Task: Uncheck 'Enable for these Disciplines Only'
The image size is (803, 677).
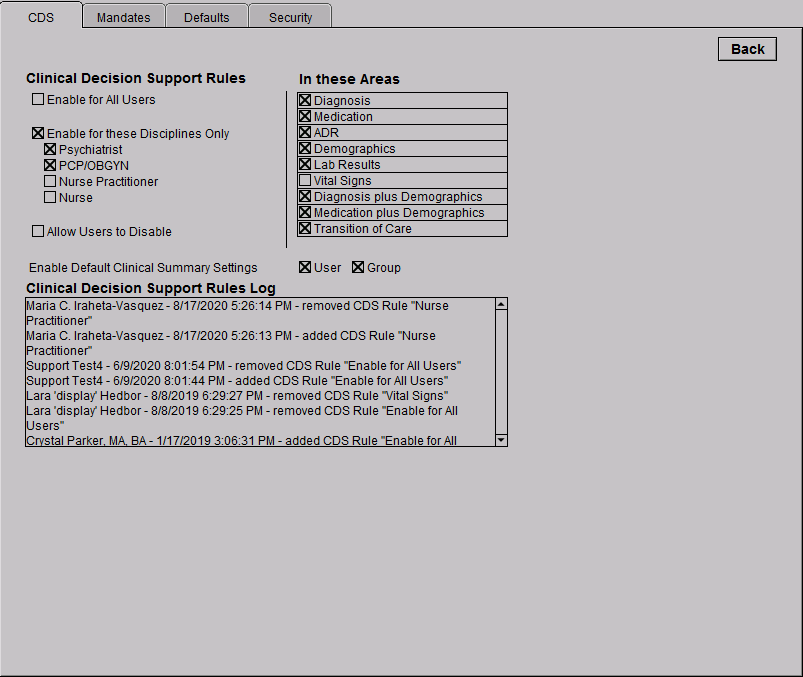Action: coord(38,134)
